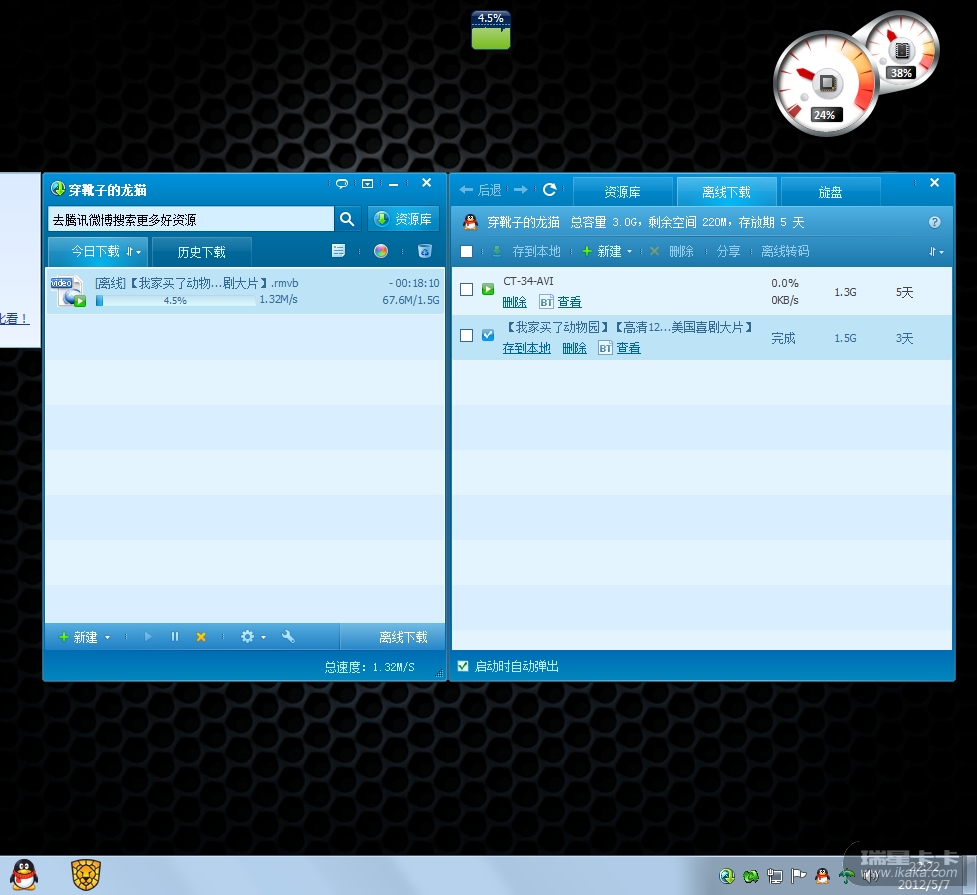The width and height of the screenshot is (977, 895).
Task: Open 资源库 button beside the search box
Action: (404, 219)
